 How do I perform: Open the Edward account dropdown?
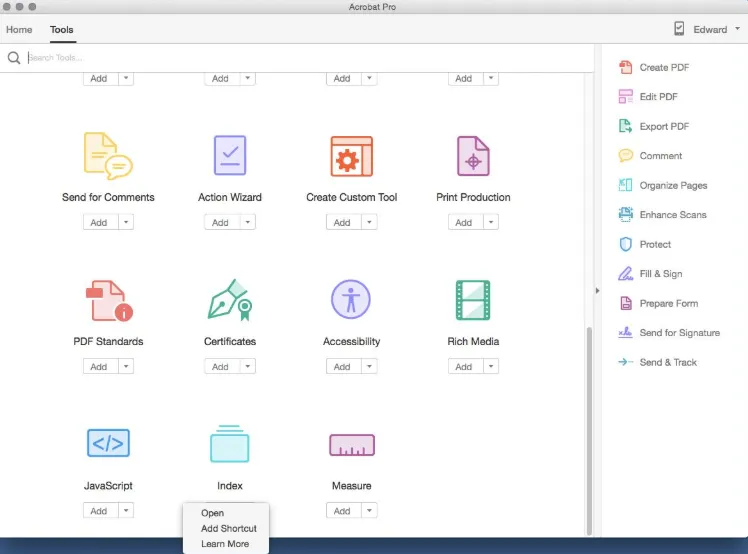tap(717, 29)
